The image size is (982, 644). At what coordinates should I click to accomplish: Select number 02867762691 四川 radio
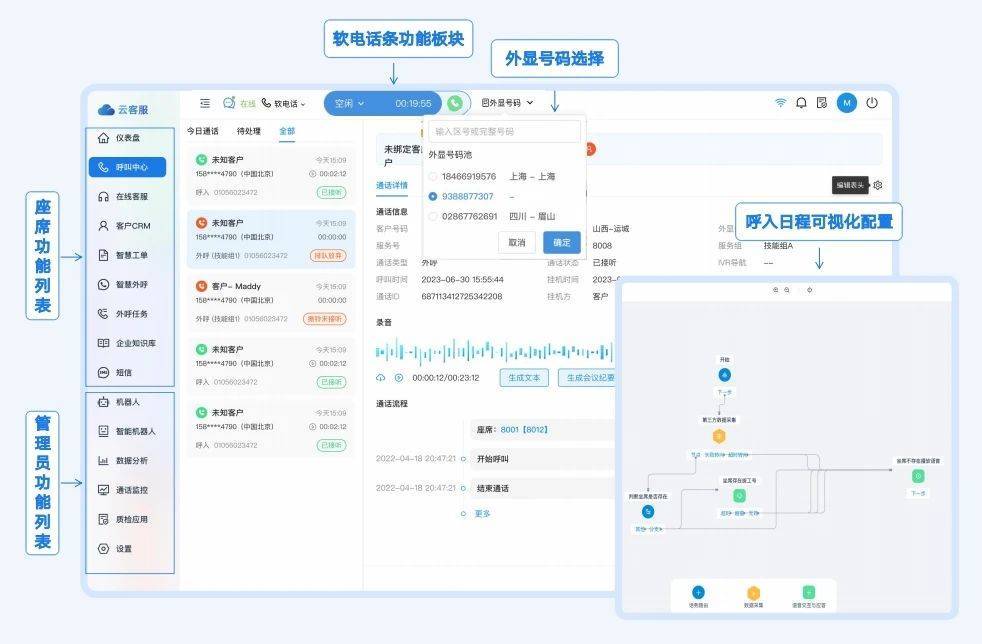(432, 216)
